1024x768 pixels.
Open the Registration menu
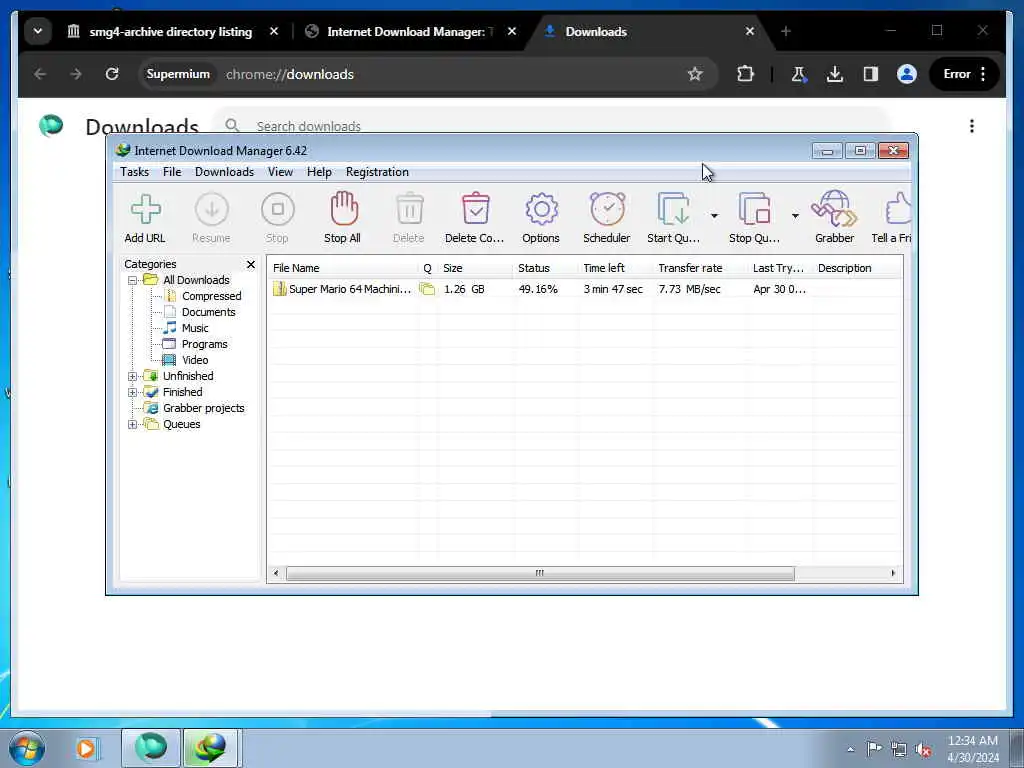pos(377,172)
